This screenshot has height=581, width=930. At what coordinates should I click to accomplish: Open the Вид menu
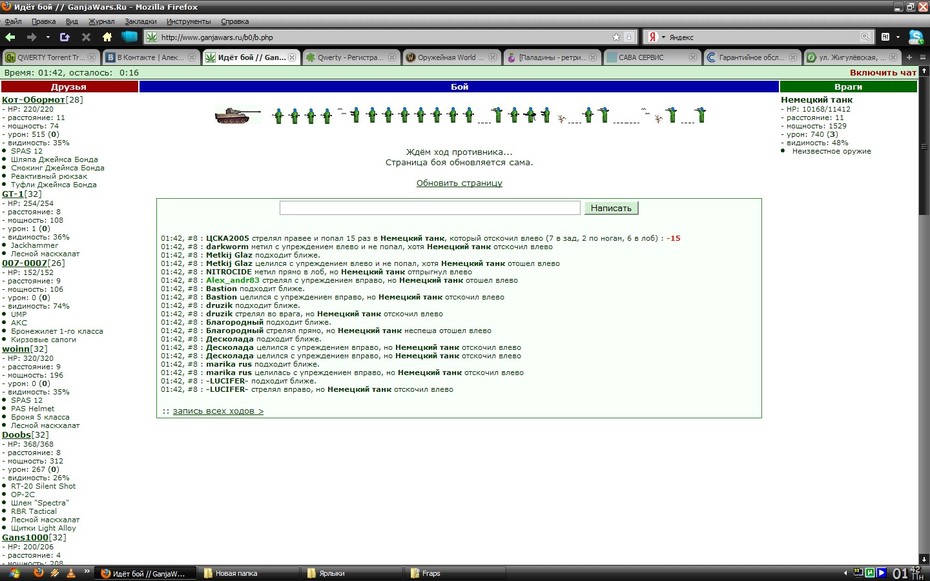pyautogui.click(x=72, y=21)
